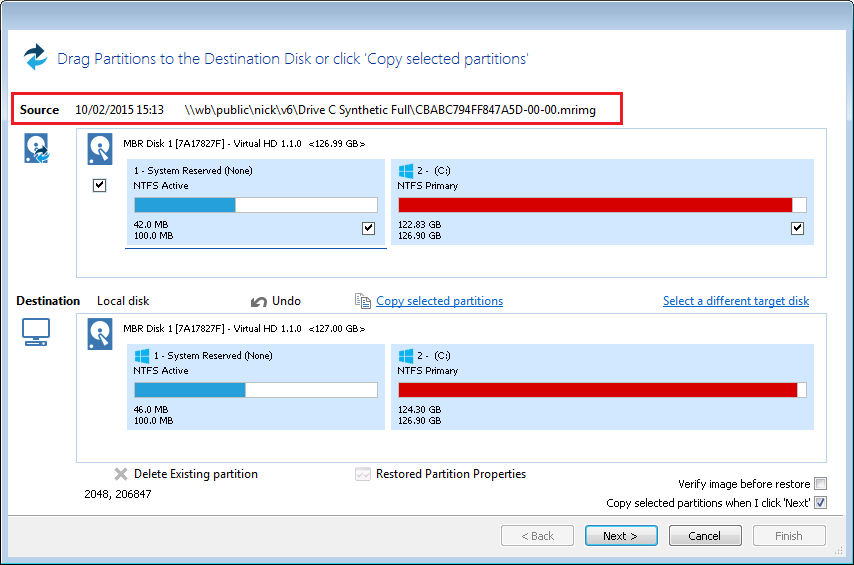
Task: Select the destination C: partition red usage bar
Action: (597, 390)
